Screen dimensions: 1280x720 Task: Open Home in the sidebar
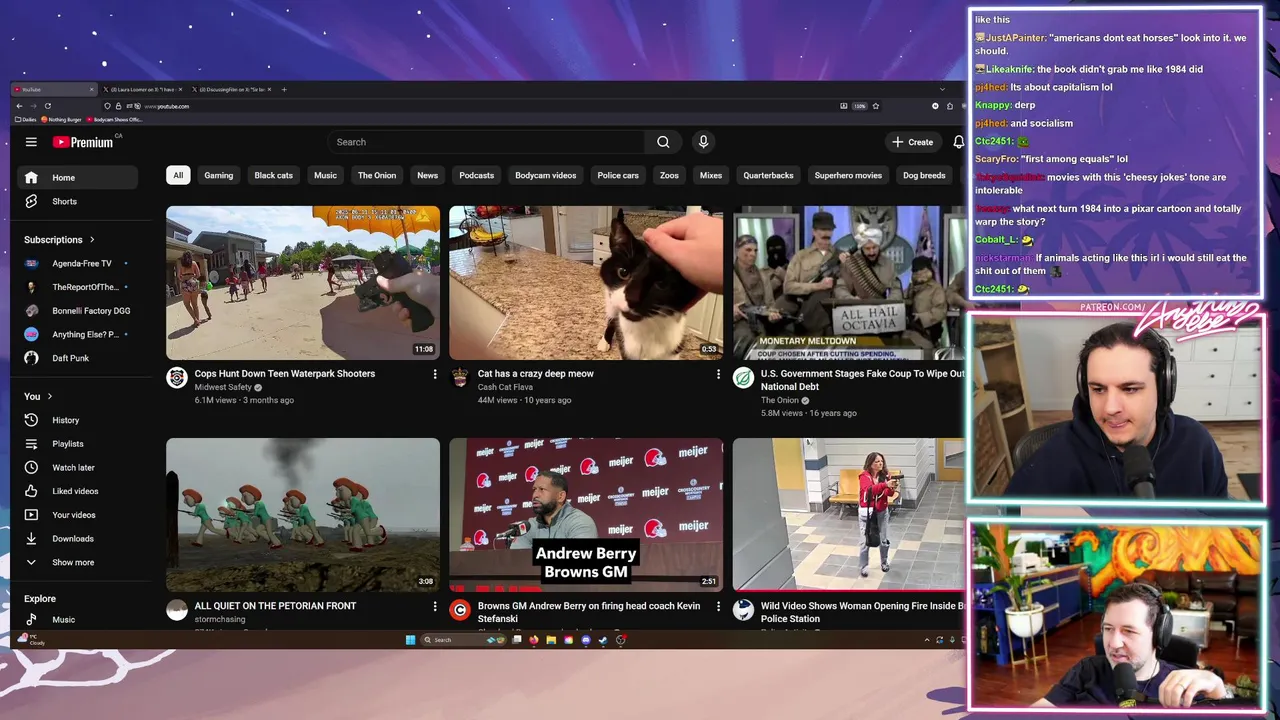78,178
